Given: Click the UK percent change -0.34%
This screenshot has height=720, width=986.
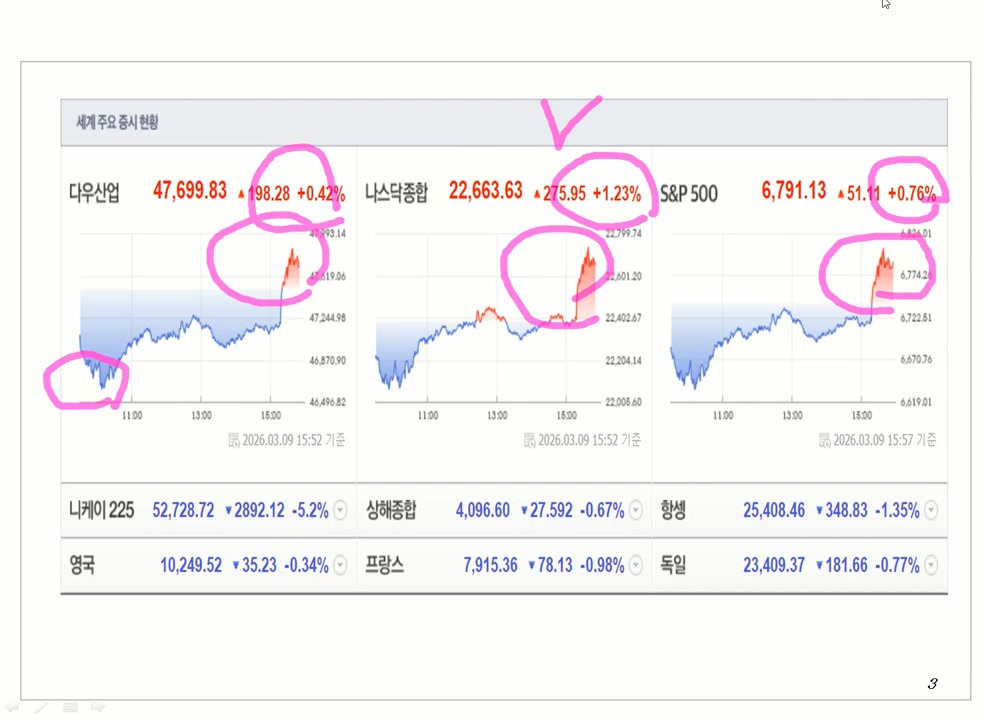Looking at the screenshot, I should tap(306, 565).
